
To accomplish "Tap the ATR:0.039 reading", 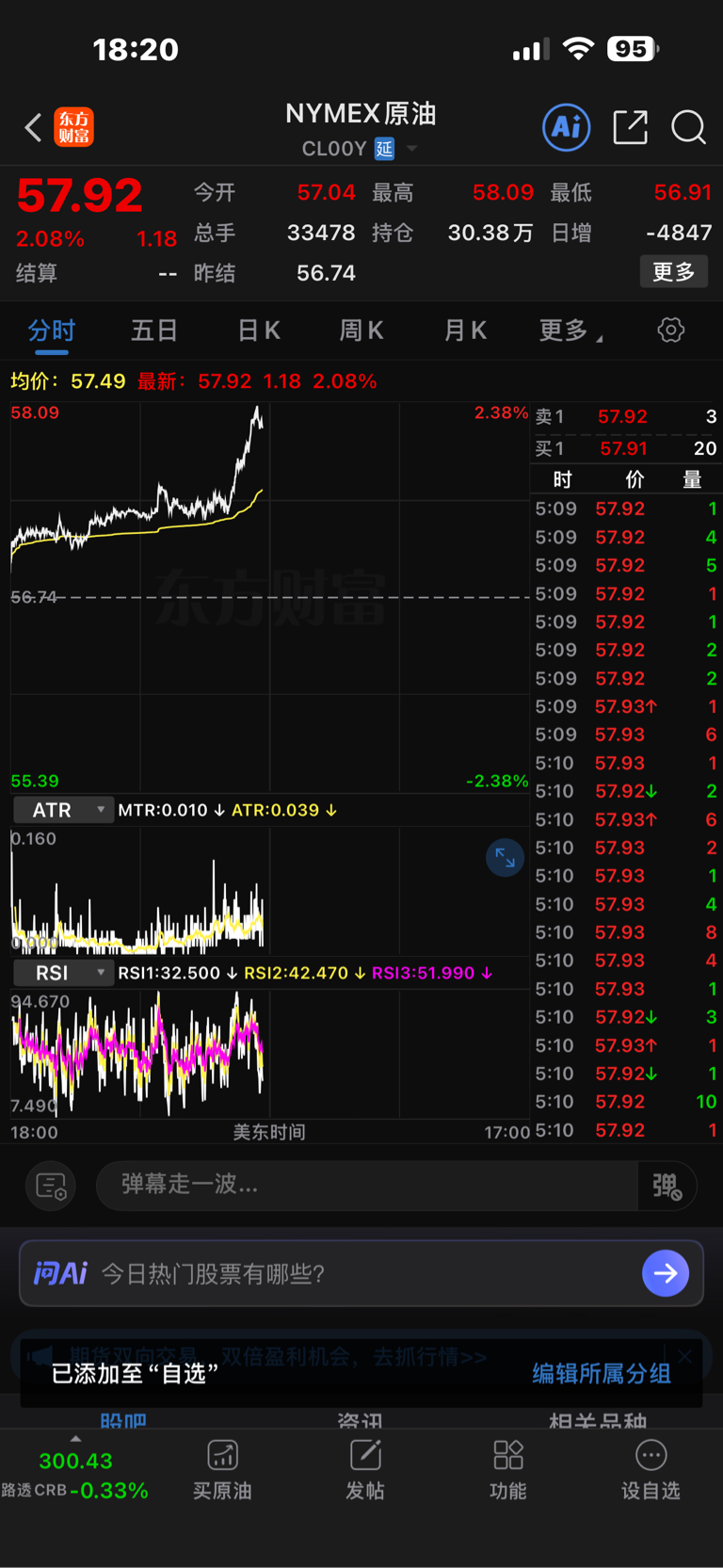I will pos(283,810).
